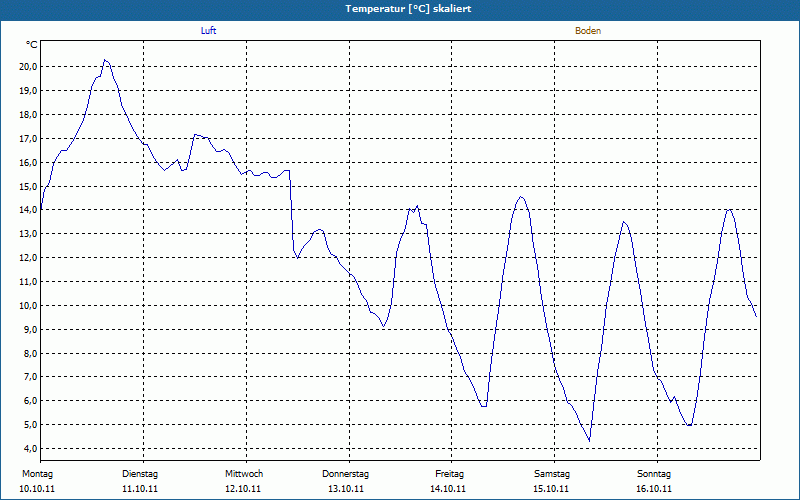Image resolution: width=800 pixels, height=500 pixels.
Task: Click the '17,0' y-axis value
Action: tap(28, 139)
